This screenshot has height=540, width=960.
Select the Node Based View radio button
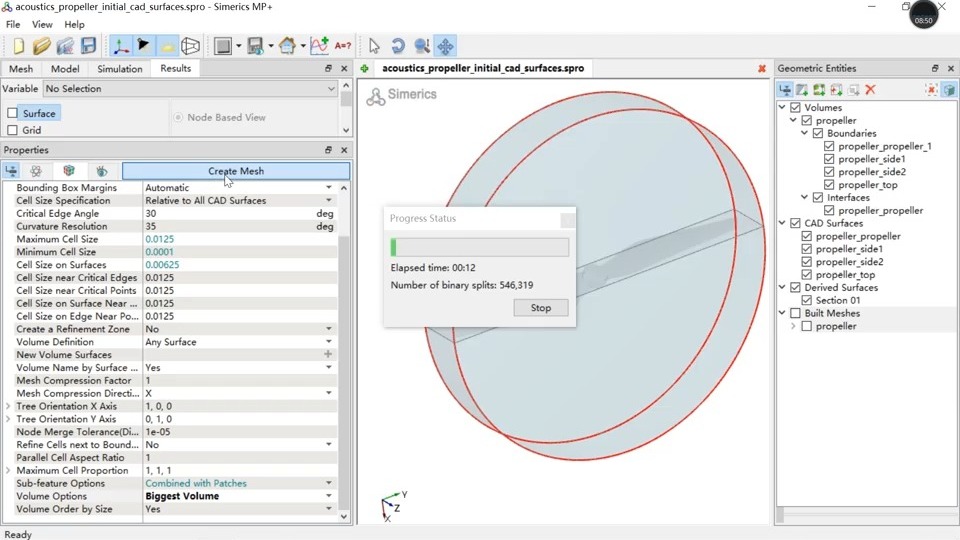[178, 117]
